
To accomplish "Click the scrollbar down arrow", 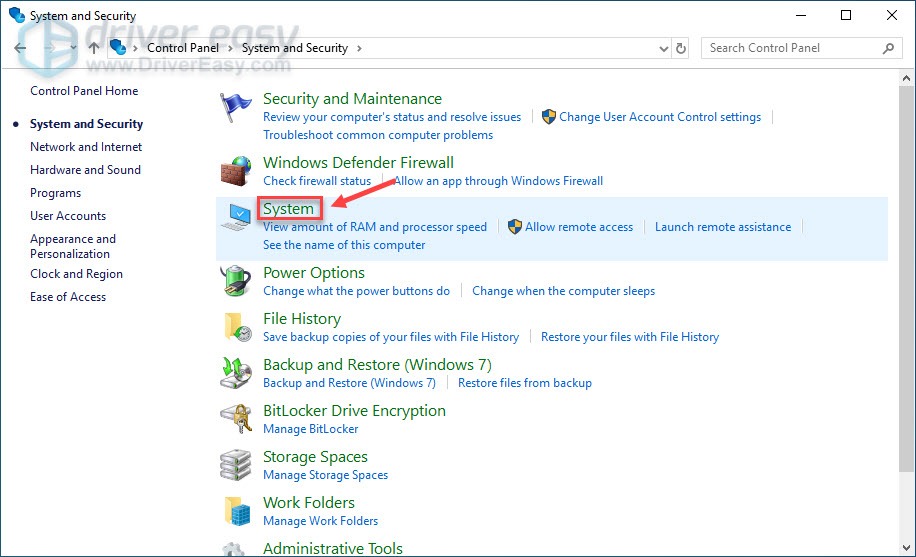I will coord(906,548).
